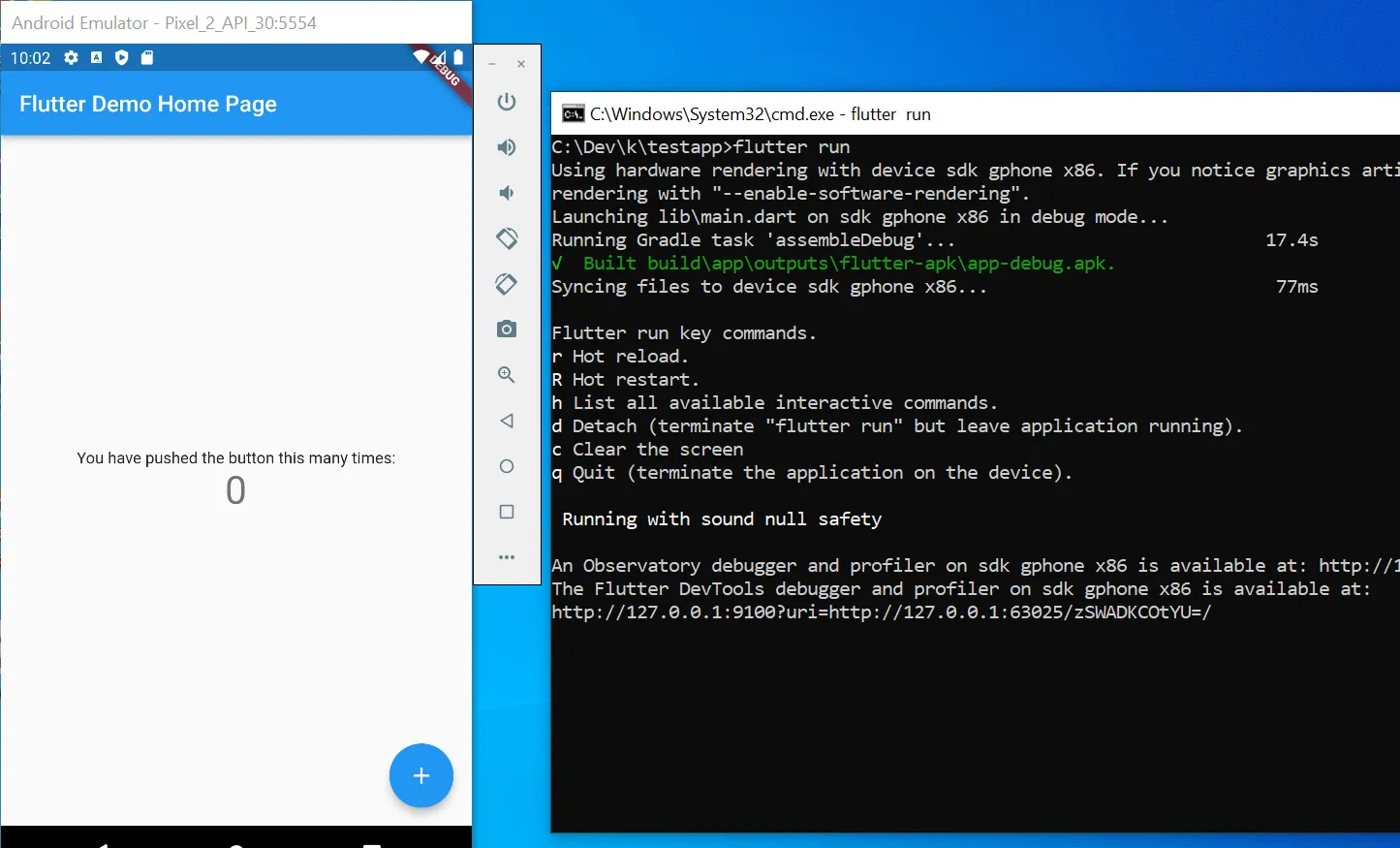Tap the emulator Home circle button
The width and height of the screenshot is (1400, 848).
[507, 466]
